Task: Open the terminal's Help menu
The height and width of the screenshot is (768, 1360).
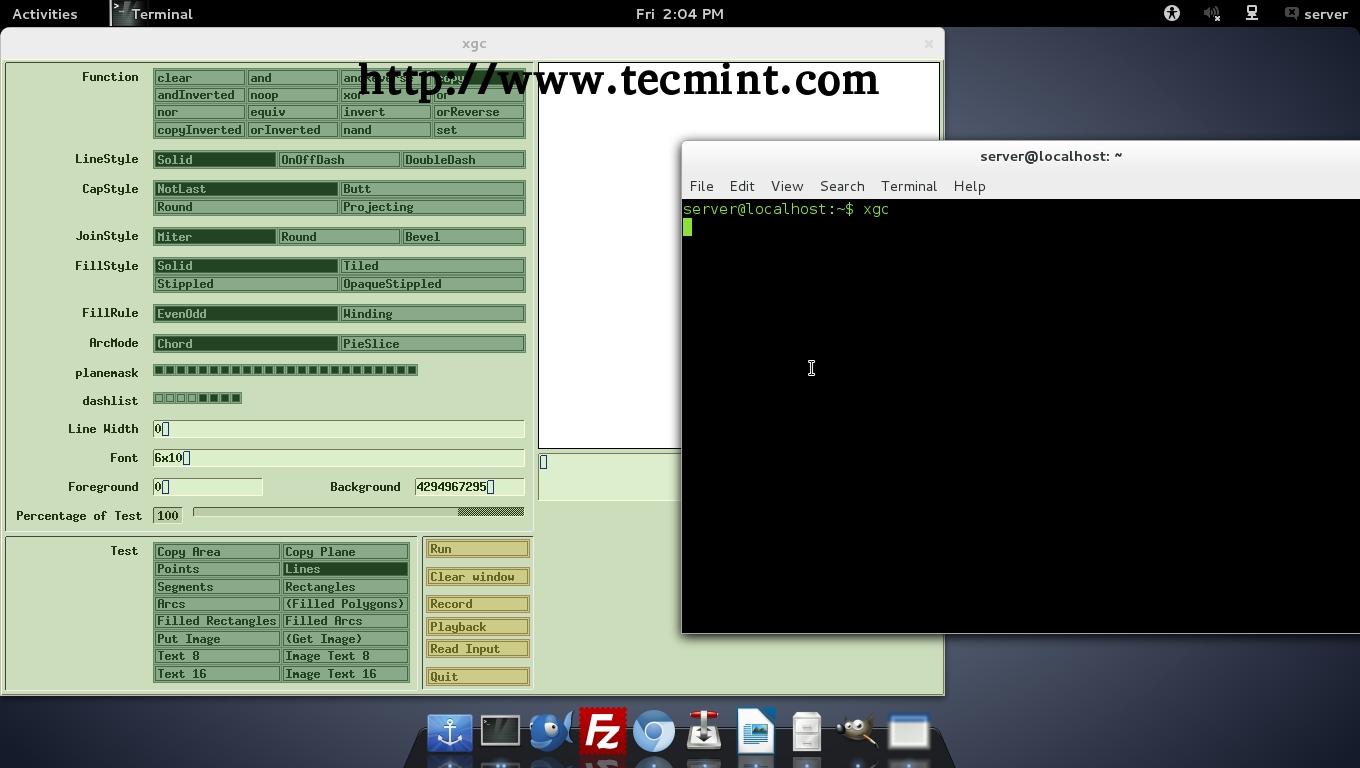Action: (x=969, y=186)
